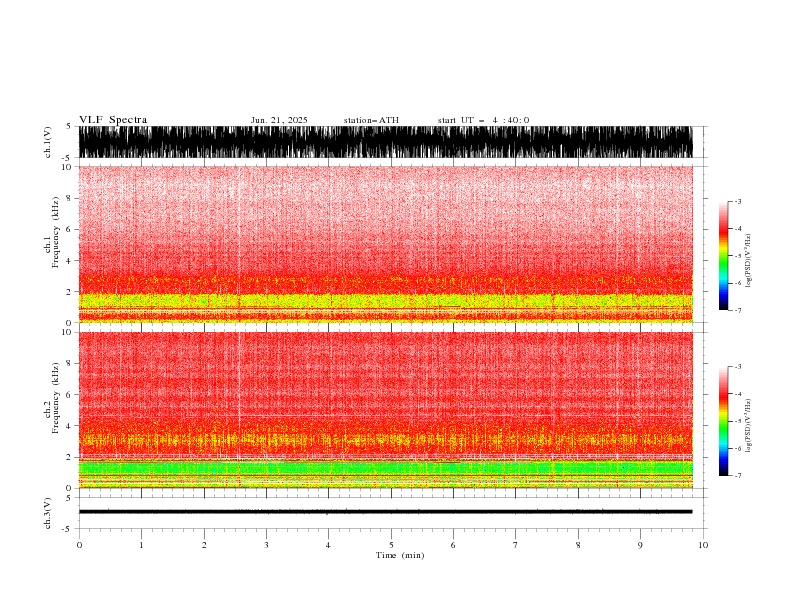792x612 pixels.
Task: Click the ch.2 spectrogram color scale bar
Action: [723, 421]
